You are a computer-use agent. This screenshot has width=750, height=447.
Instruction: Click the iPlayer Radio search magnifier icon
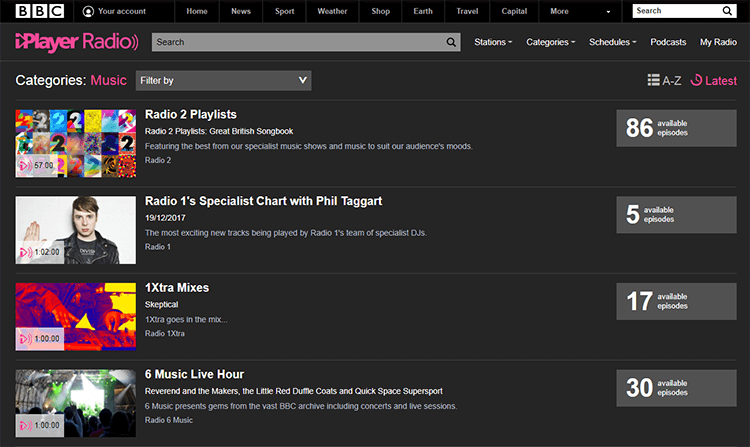(451, 42)
